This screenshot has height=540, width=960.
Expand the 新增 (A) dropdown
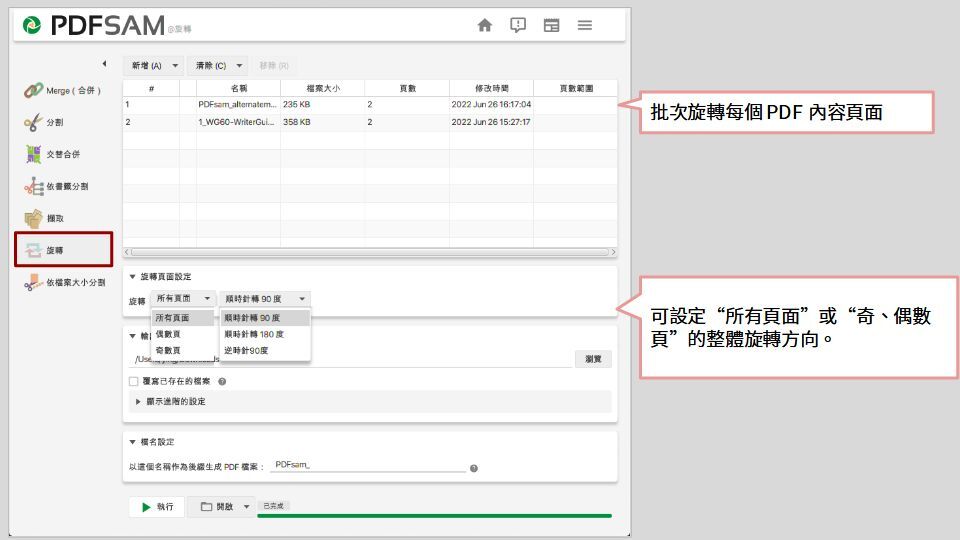coord(177,66)
